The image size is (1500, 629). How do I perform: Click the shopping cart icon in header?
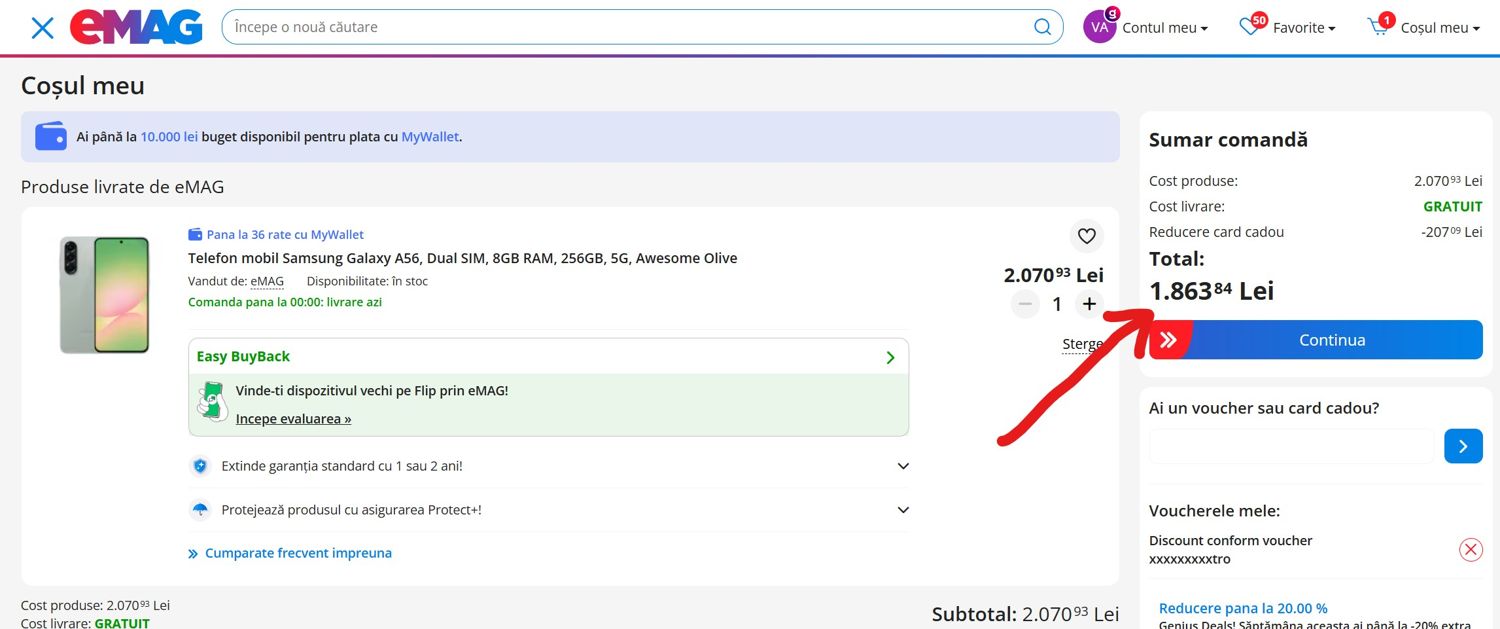[1379, 27]
